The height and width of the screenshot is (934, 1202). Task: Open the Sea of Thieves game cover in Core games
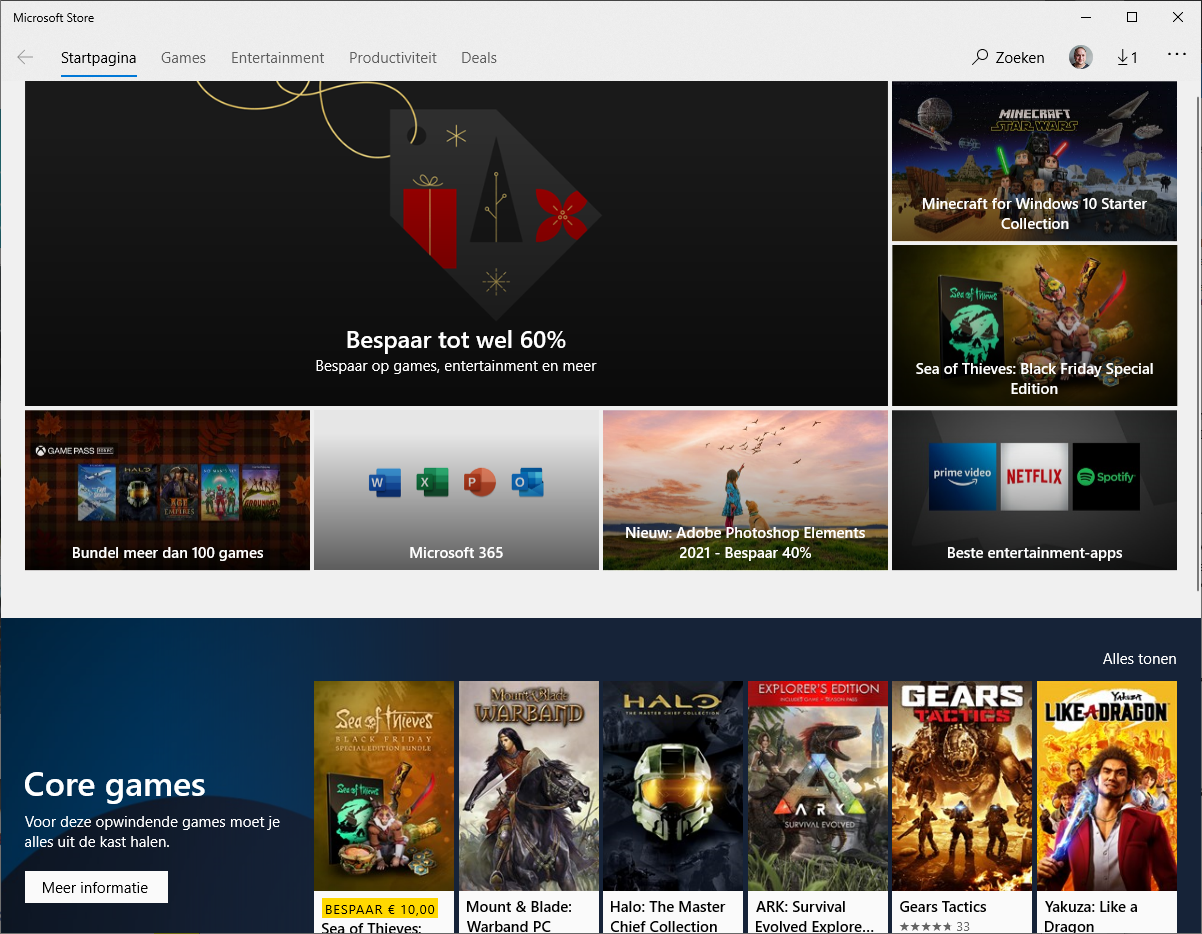[384, 786]
